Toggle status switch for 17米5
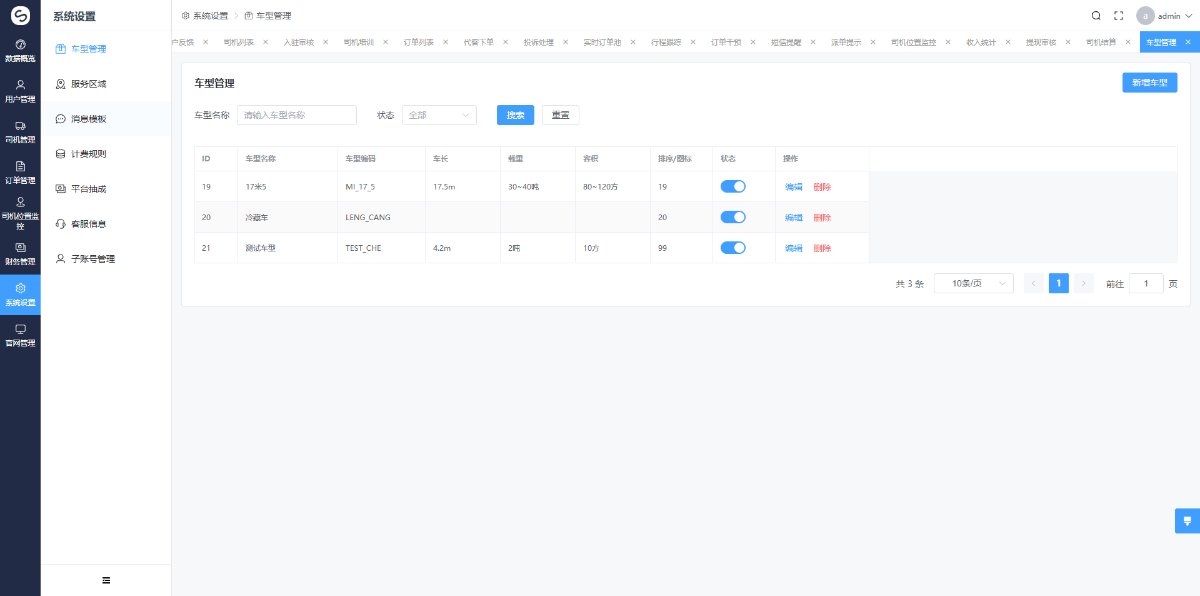Image resolution: width=1200 pixels, height=596 pixels. [733, 186]
